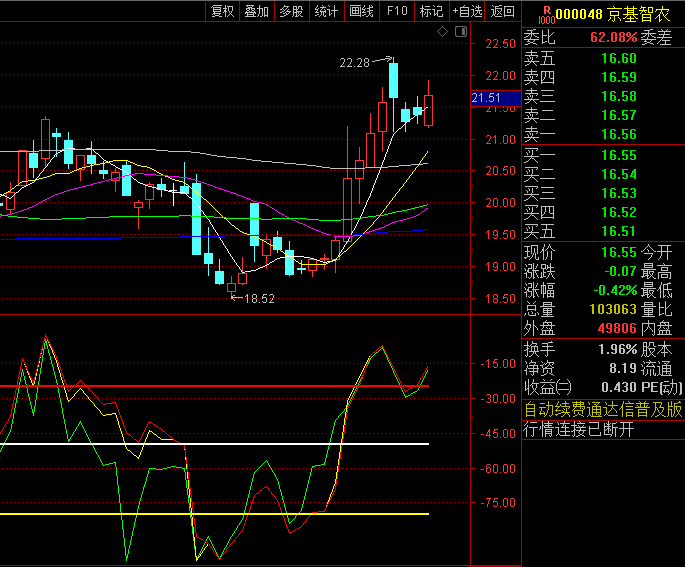Image resolution: width=685 pixels, height=567 pixels.
Task: Click the -75.00 indicator axis label
Action: (x=498, y=503)
